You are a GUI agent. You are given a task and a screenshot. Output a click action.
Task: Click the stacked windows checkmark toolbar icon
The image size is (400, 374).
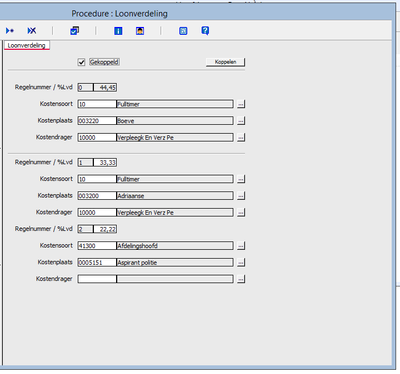[x=74, y=31]
